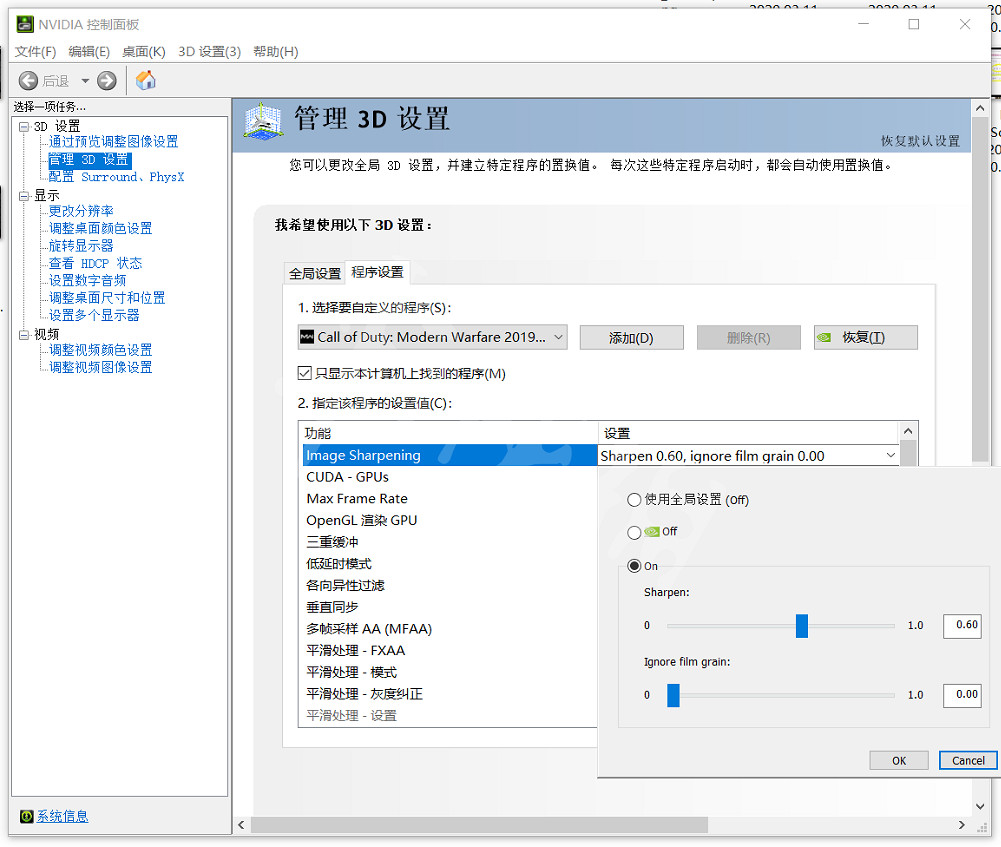This screenshot has height=847, width=1001.
Task: Click the 恢复 button with NVIDIA logo
Action: tap(865, 338)
